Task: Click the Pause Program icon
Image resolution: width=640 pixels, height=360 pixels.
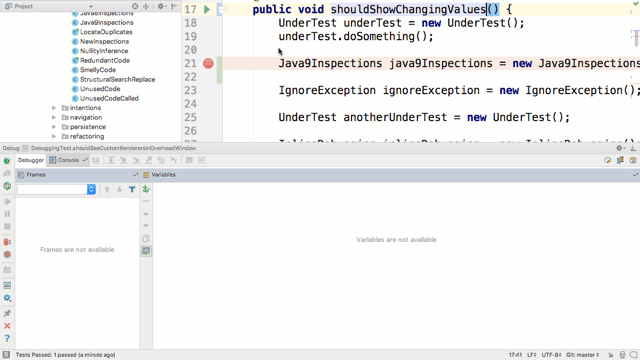Action: (x=7, y=214)
